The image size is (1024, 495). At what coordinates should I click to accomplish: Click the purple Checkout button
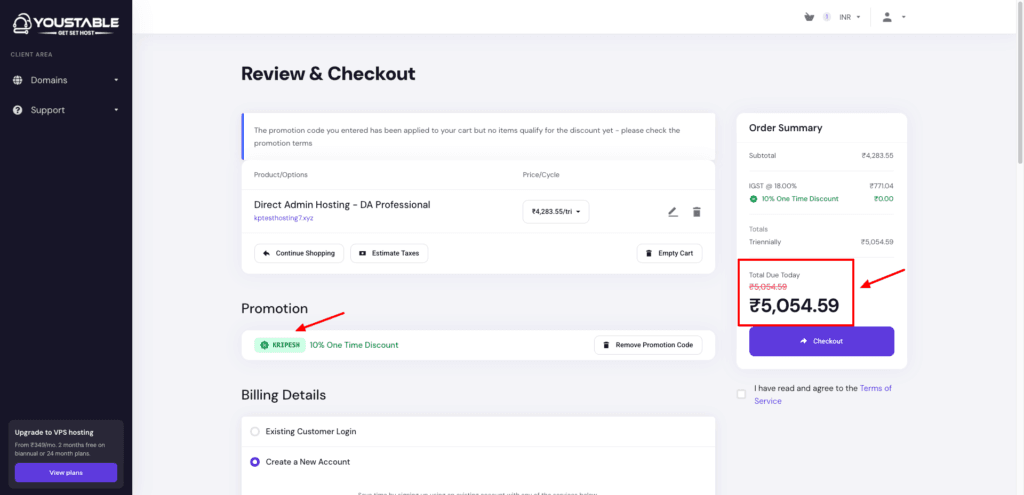coord(822,341)
